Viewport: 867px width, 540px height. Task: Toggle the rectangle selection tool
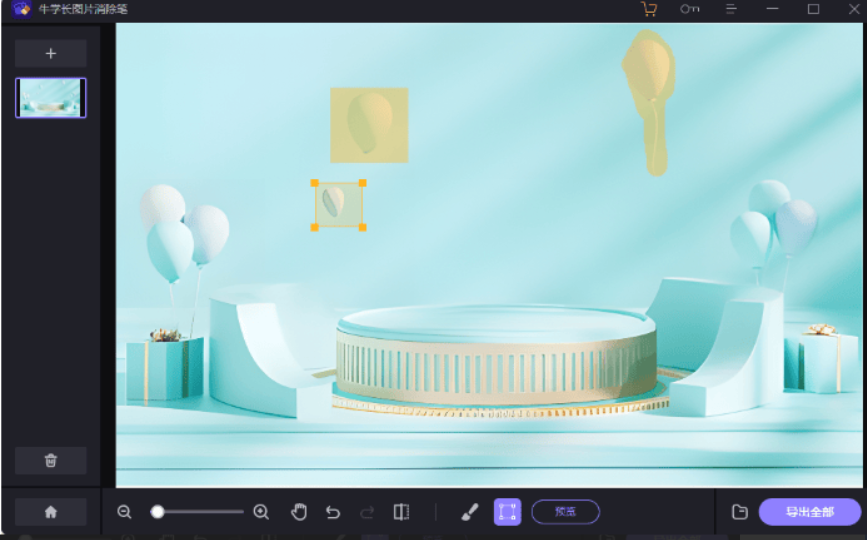point(507,512)
